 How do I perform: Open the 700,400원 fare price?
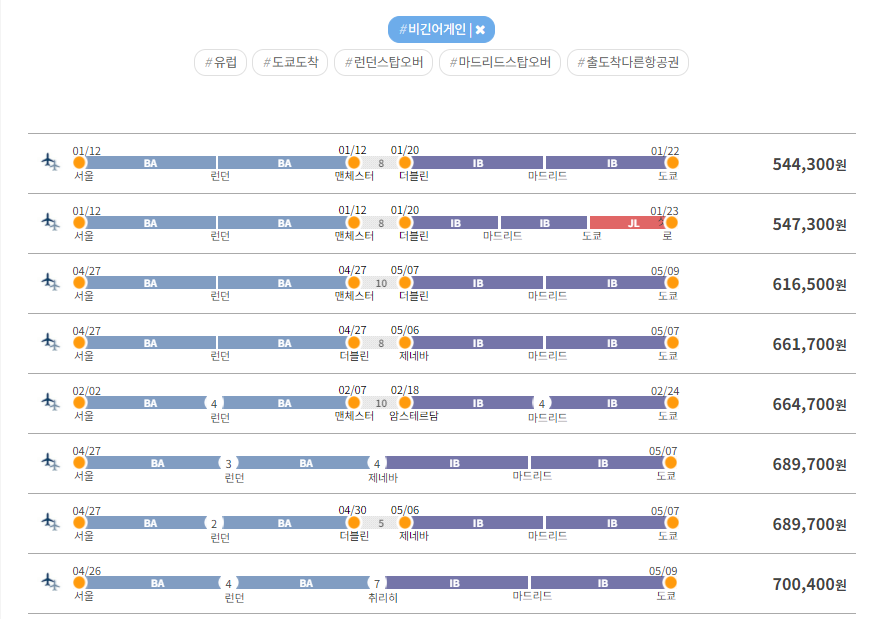(x=809, y=585)
